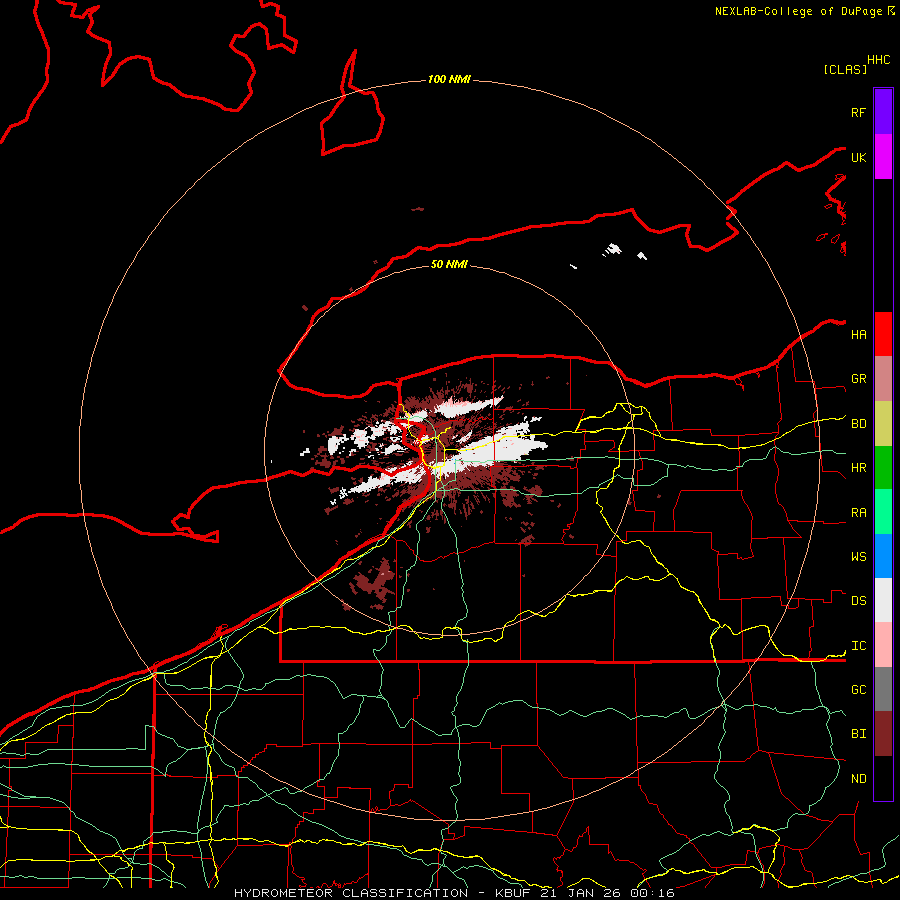
Task: Click the ND black legend swatch
Action: pyautogui.click(x=883, y=778)
